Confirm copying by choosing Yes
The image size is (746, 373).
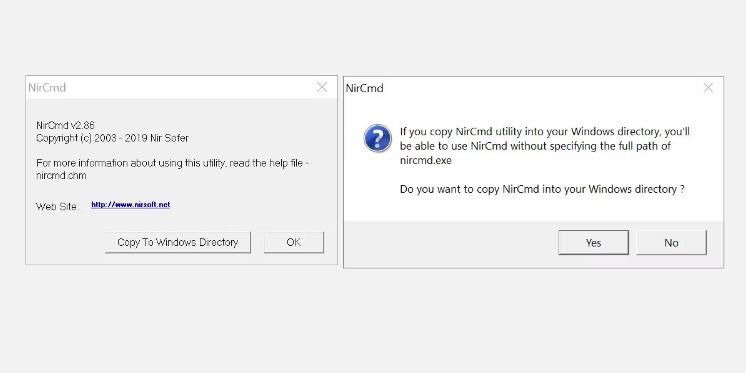[x=593, y=243]
